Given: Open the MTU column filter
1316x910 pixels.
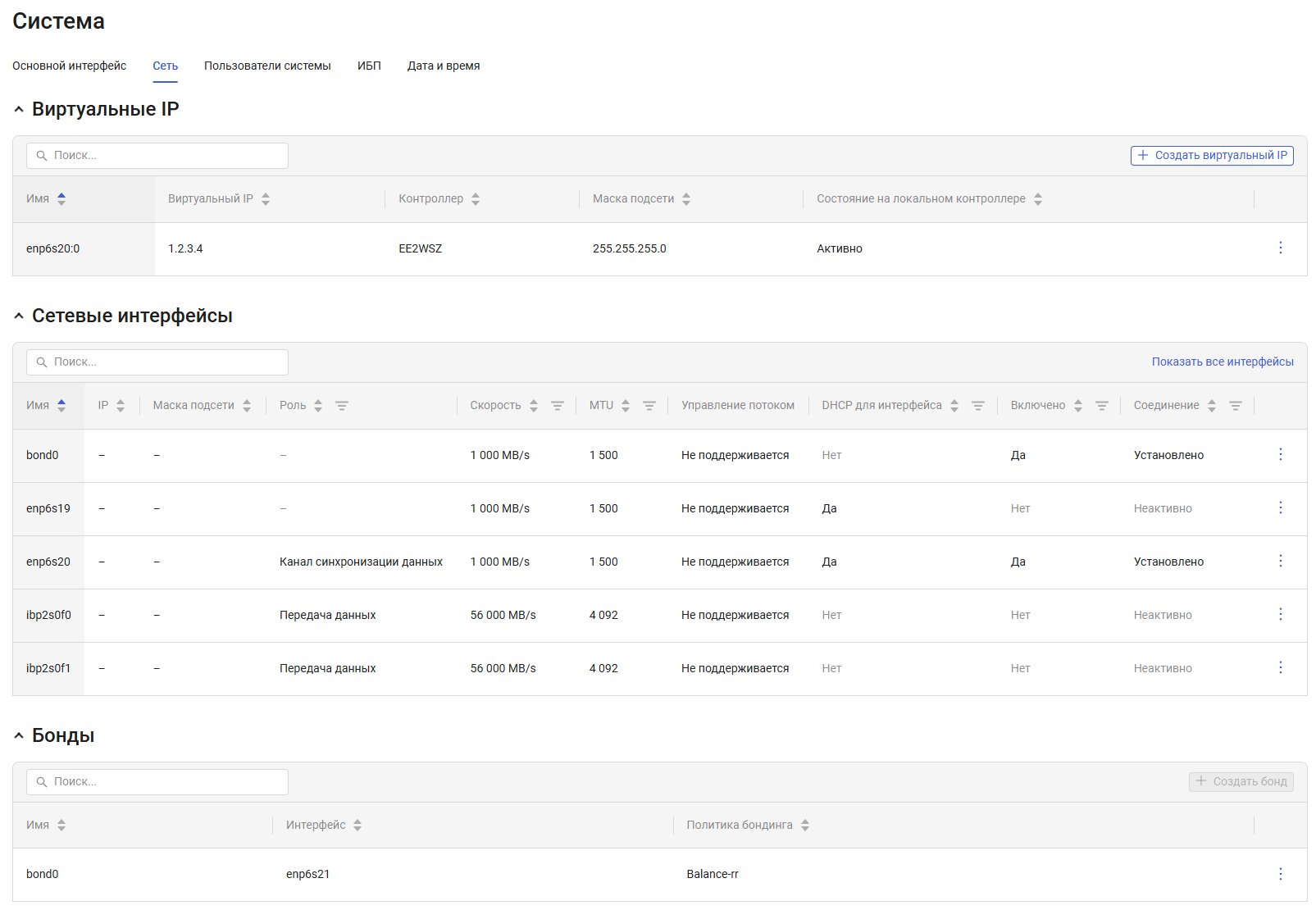Looking at the screenshot, I should pos(649,406).
